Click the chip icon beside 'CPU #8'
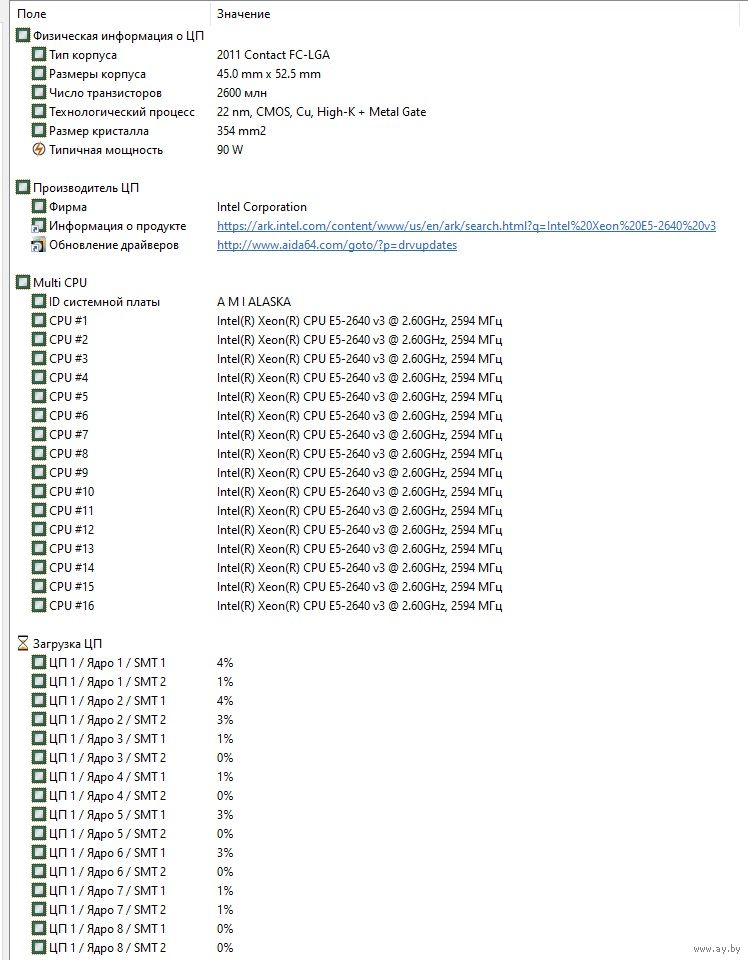This screenshot has height=960, width=748. [39, 453]
